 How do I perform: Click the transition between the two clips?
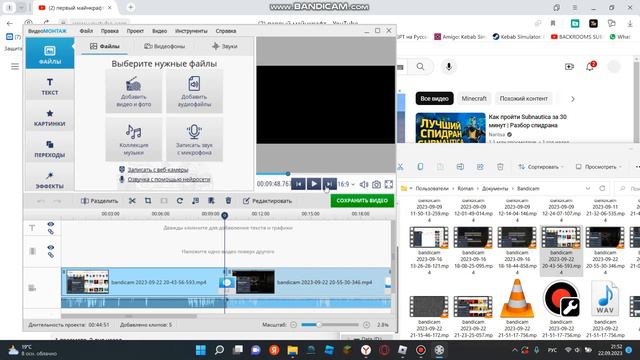227,282
